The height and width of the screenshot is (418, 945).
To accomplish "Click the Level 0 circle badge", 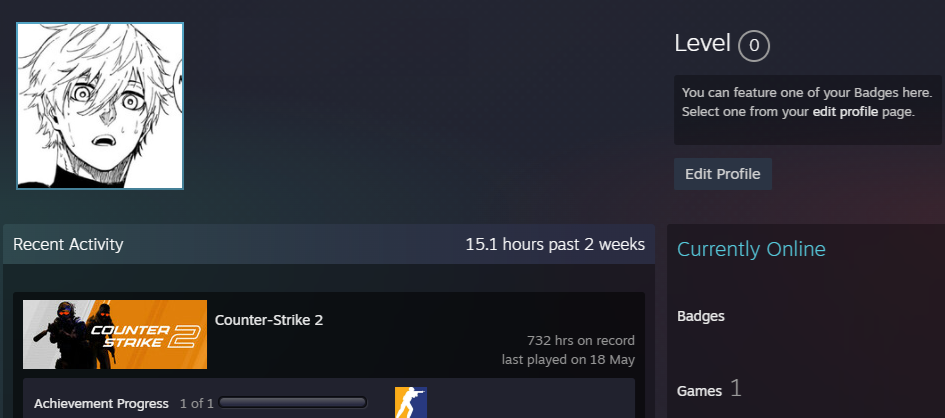I will pyautogui.click(x=754, y=46).
